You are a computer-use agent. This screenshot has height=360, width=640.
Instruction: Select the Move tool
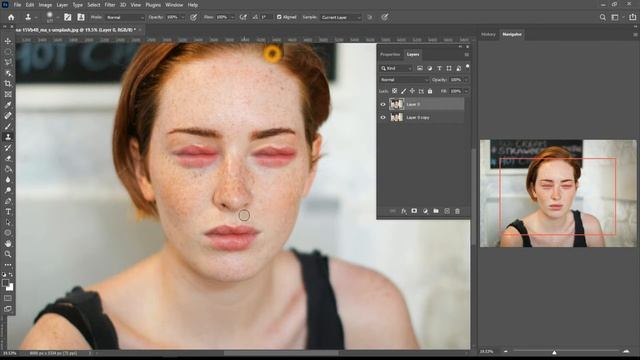8,41
